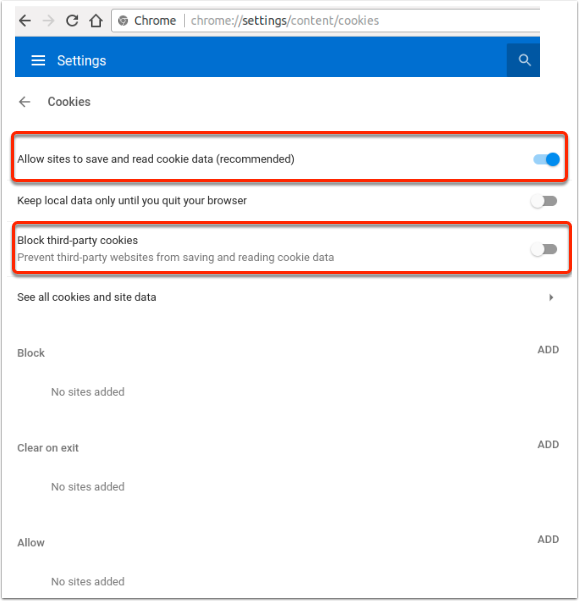This screenshot has height=601, width=579.
Task: Click the browser forward arrow
Action: click(48, 21)
